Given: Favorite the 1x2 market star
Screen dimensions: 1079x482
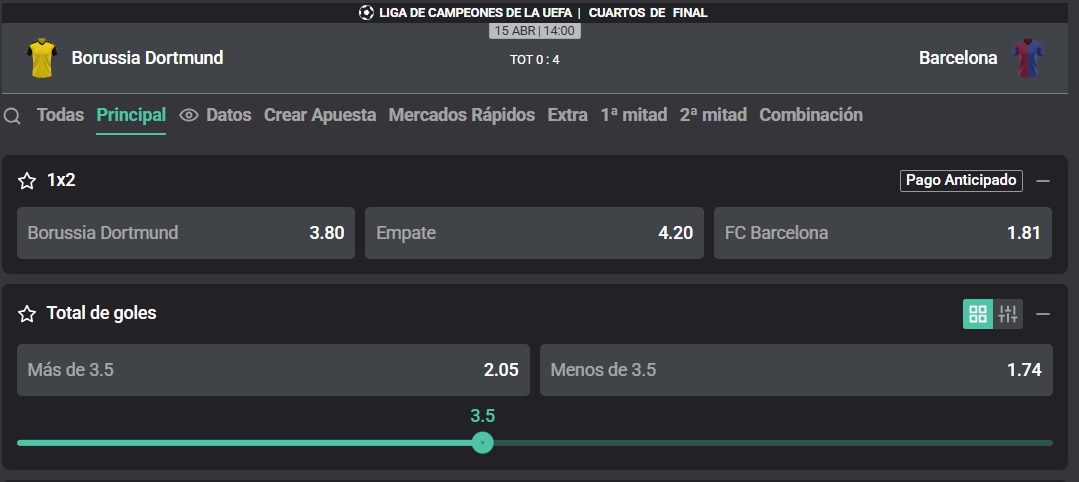Looking at the screenshot, I should (x=27, y=181).
